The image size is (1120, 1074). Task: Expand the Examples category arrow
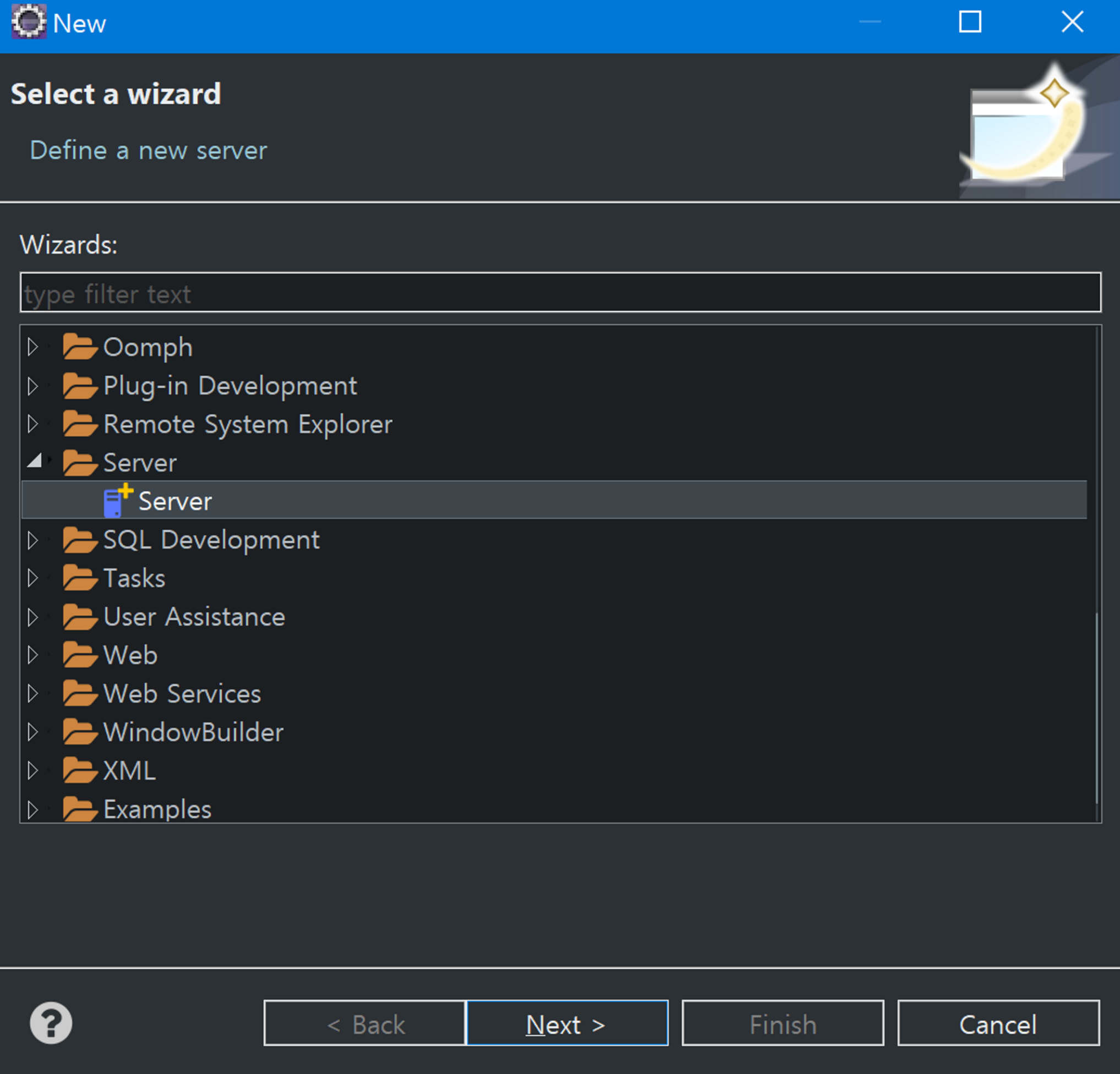point(32,809)
